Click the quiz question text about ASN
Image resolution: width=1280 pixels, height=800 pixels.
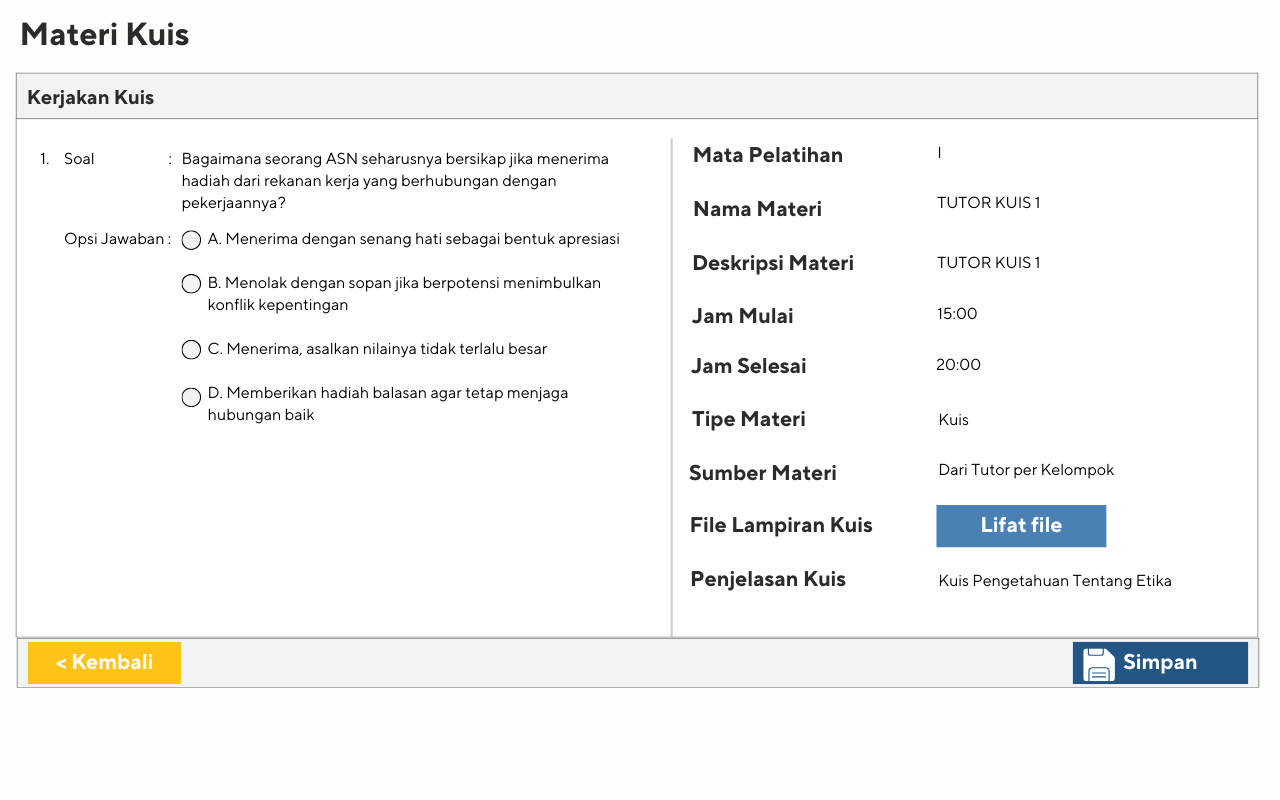coord(394,181)
